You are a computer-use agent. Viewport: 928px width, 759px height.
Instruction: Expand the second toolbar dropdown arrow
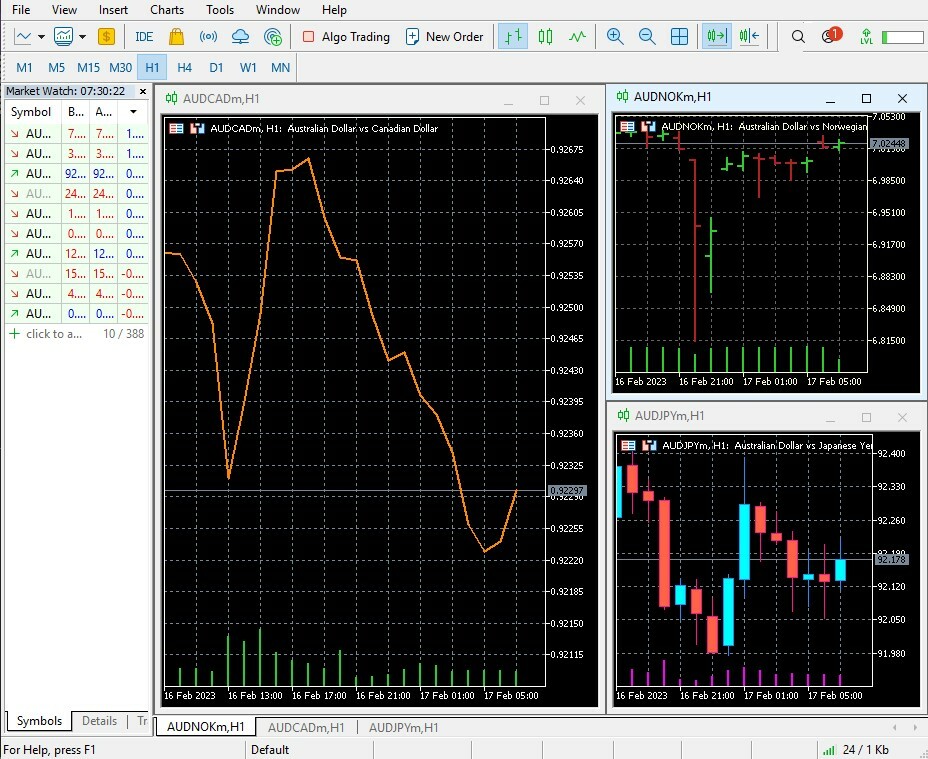click(82, 37)
